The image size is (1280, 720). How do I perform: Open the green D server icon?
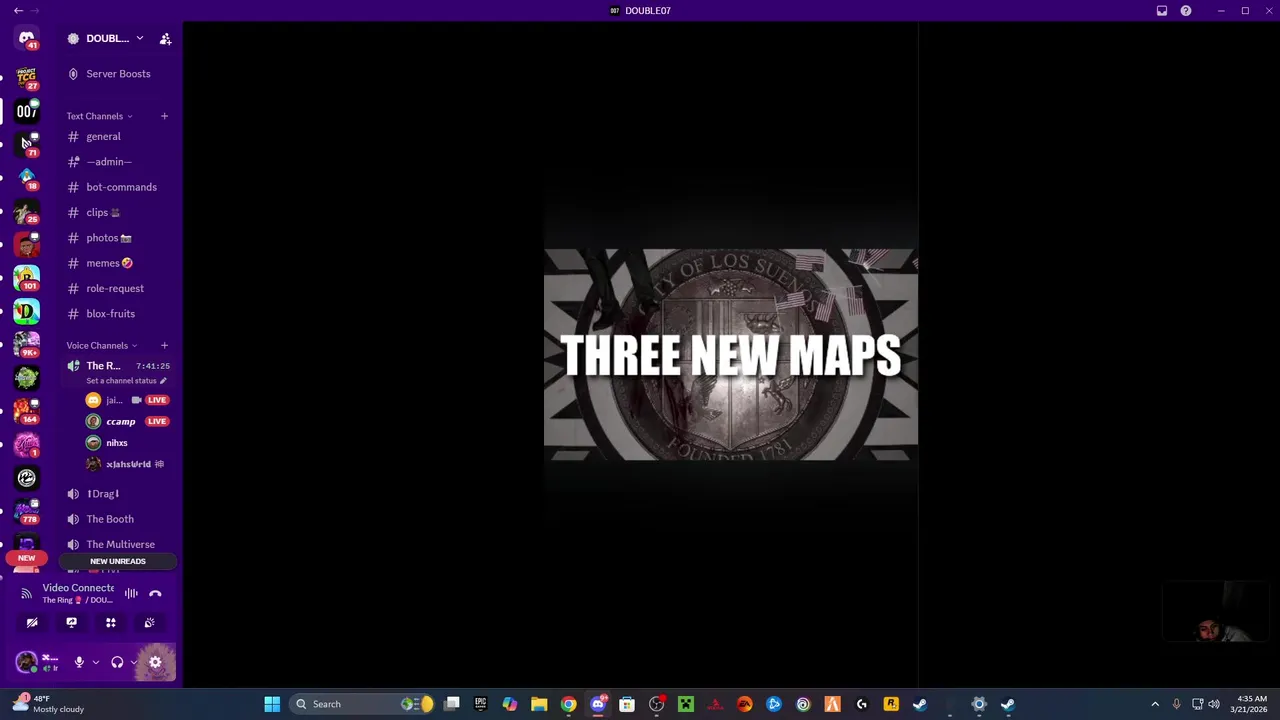[27, 312]
